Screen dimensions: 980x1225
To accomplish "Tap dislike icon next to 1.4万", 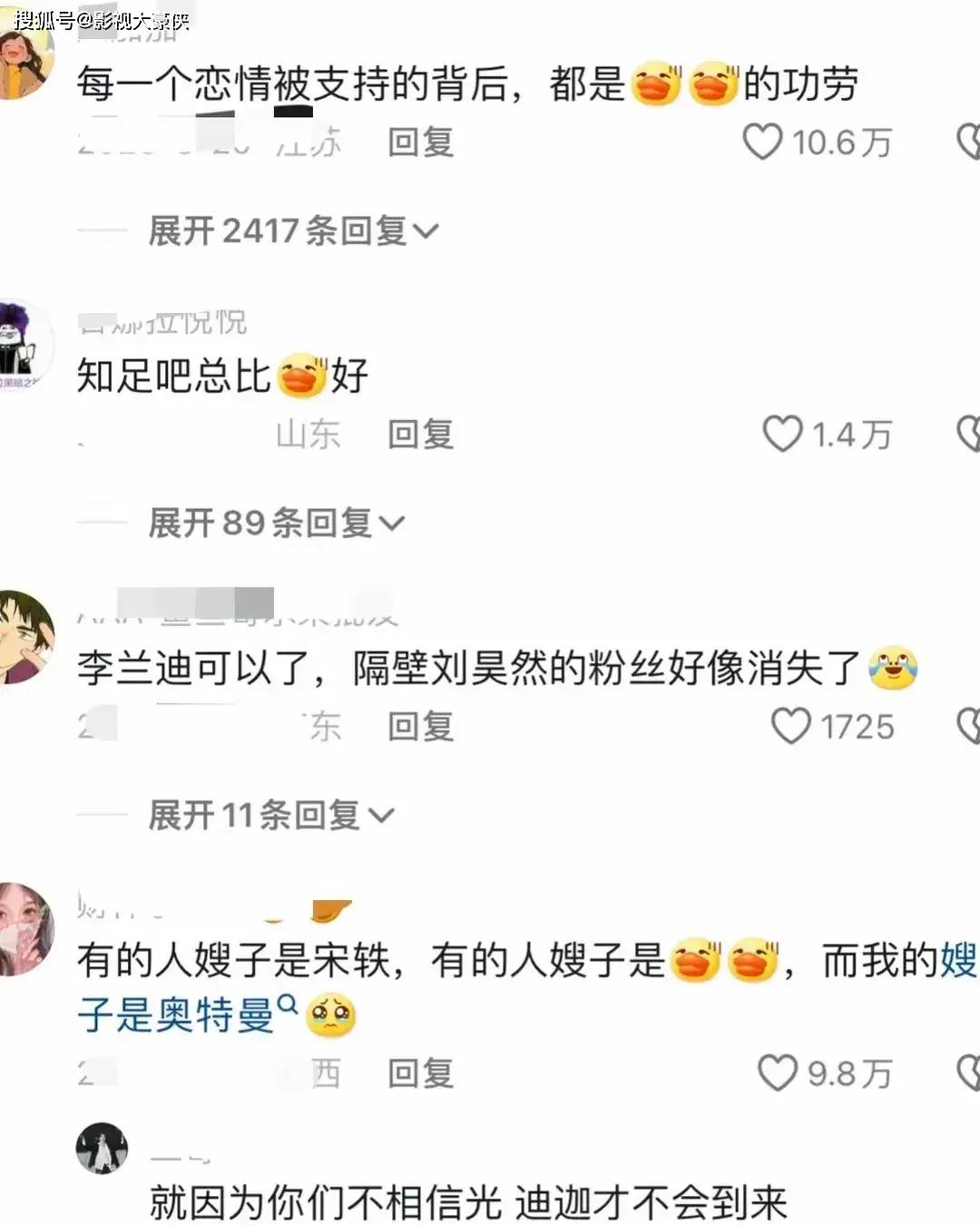I will click(968, 434).
